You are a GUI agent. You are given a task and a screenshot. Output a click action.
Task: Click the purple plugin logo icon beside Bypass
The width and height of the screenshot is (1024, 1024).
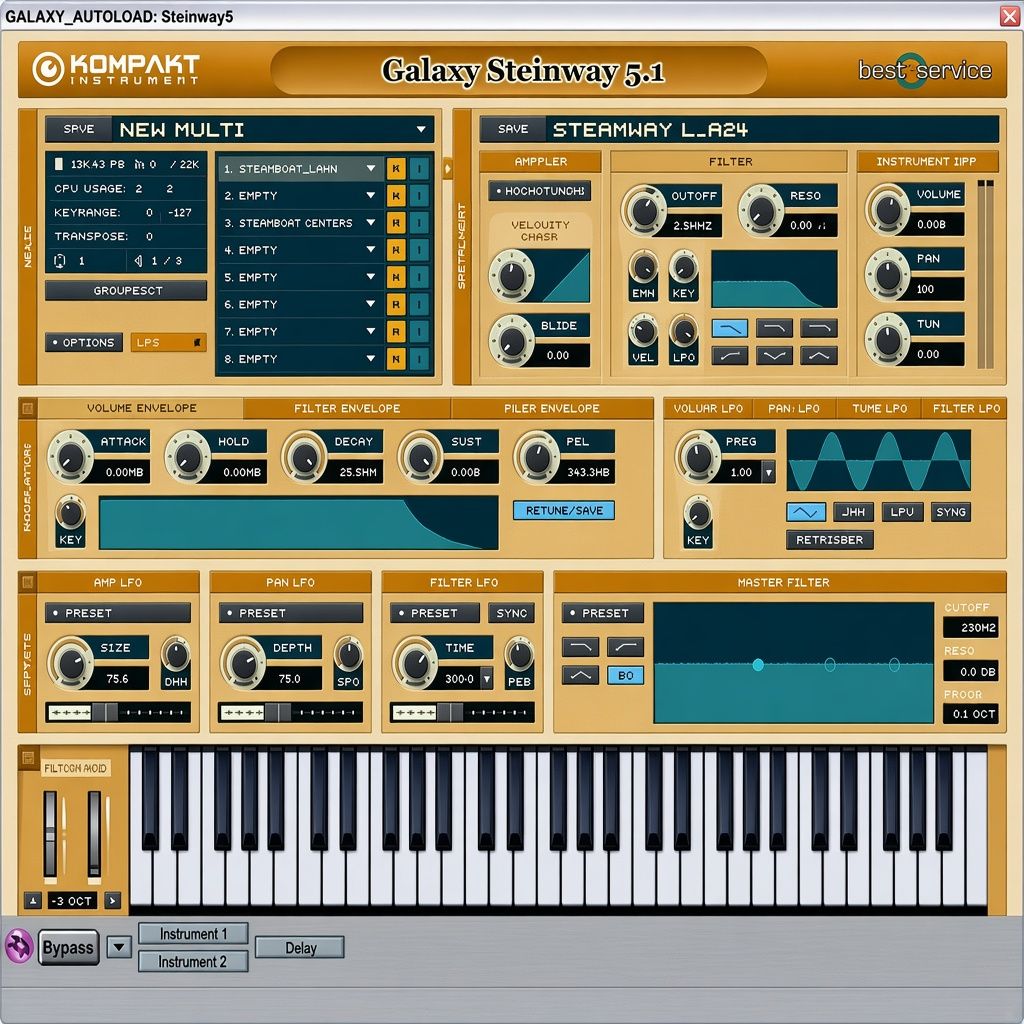[x=18, y=945]
